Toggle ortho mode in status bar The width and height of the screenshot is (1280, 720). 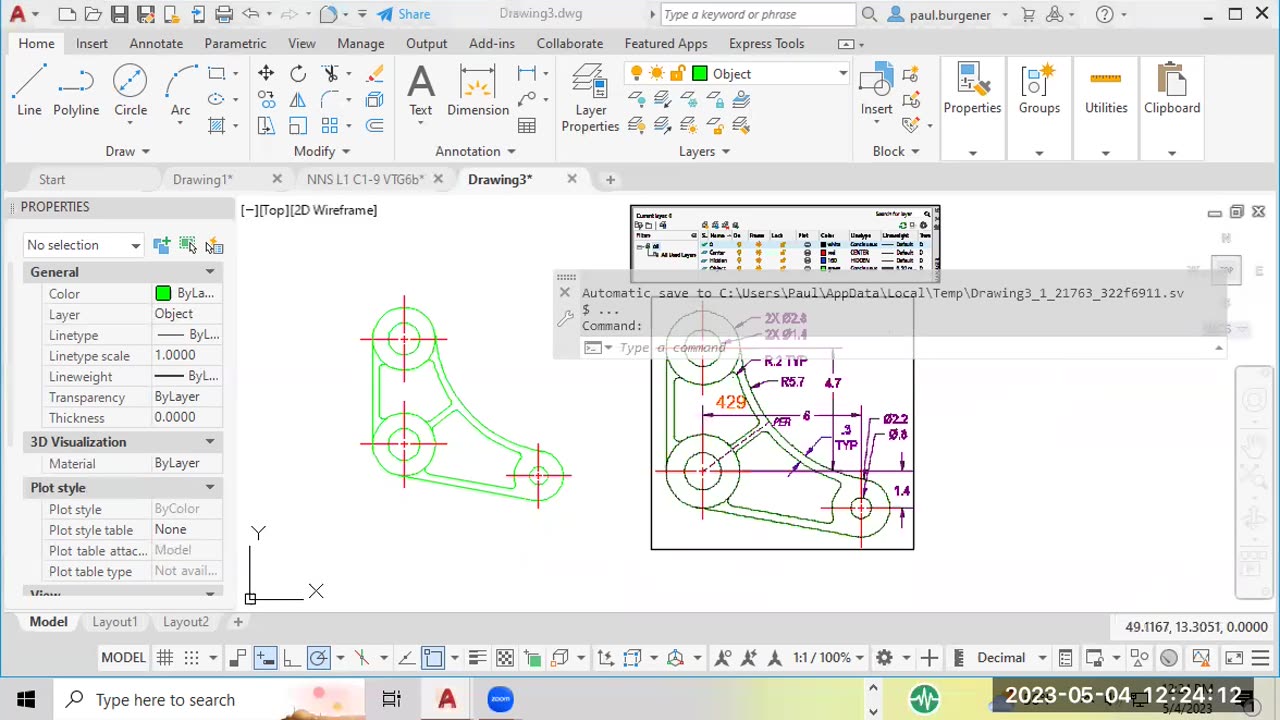point(291,657)
